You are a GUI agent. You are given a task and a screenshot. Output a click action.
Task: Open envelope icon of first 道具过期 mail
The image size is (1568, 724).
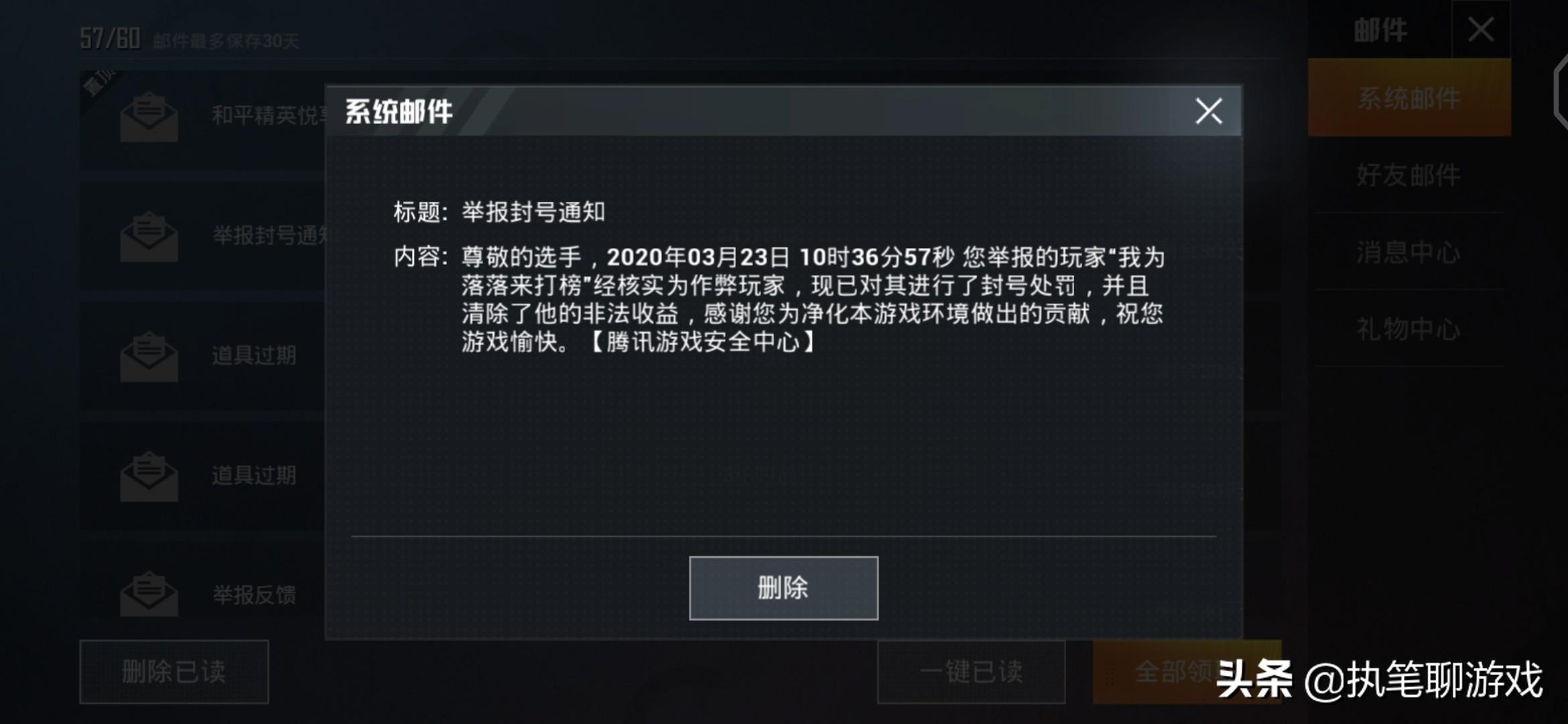pyautogui.click(x=149, y=356)
